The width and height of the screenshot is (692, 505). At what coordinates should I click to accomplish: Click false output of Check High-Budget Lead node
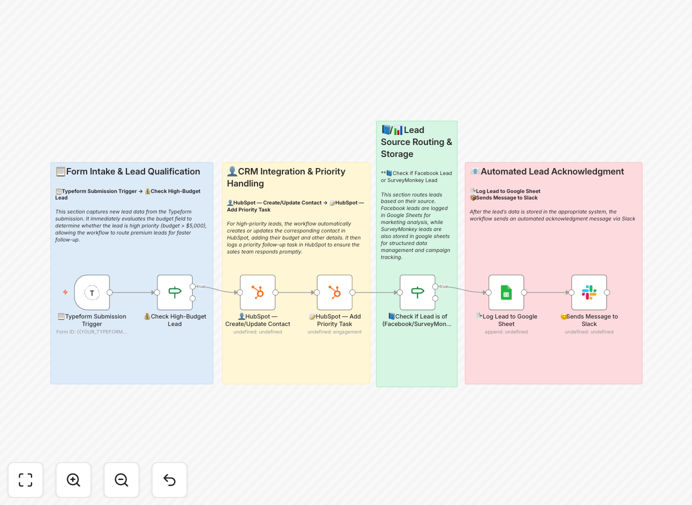pos(192,298)
